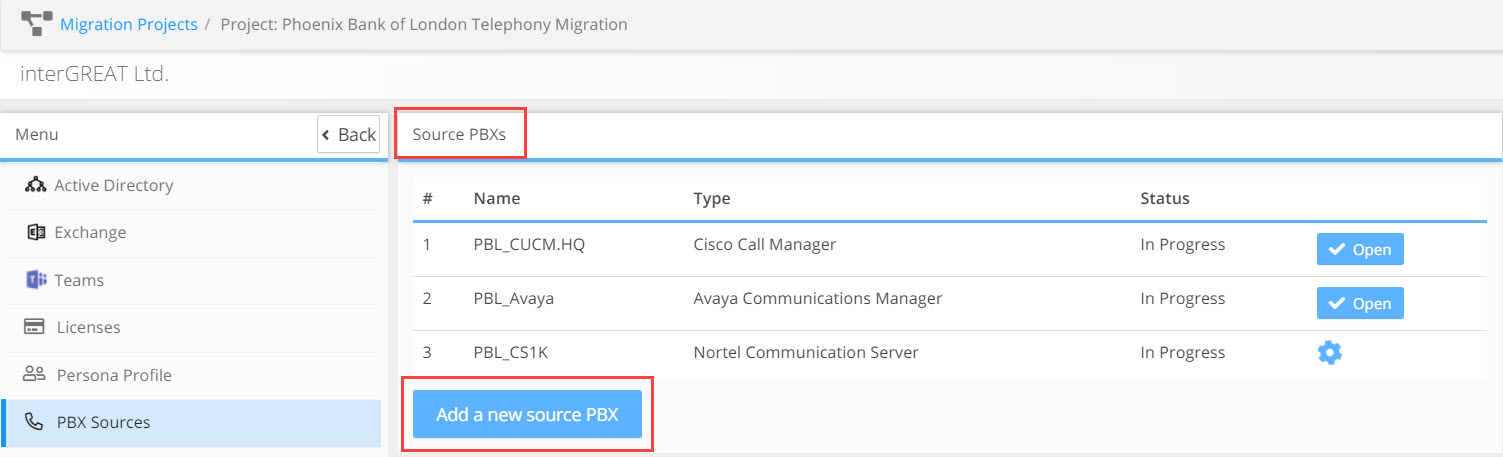Click the Teams icon in menu
The width and height of the screenshot is (1503, 457).
click(35, 280)
